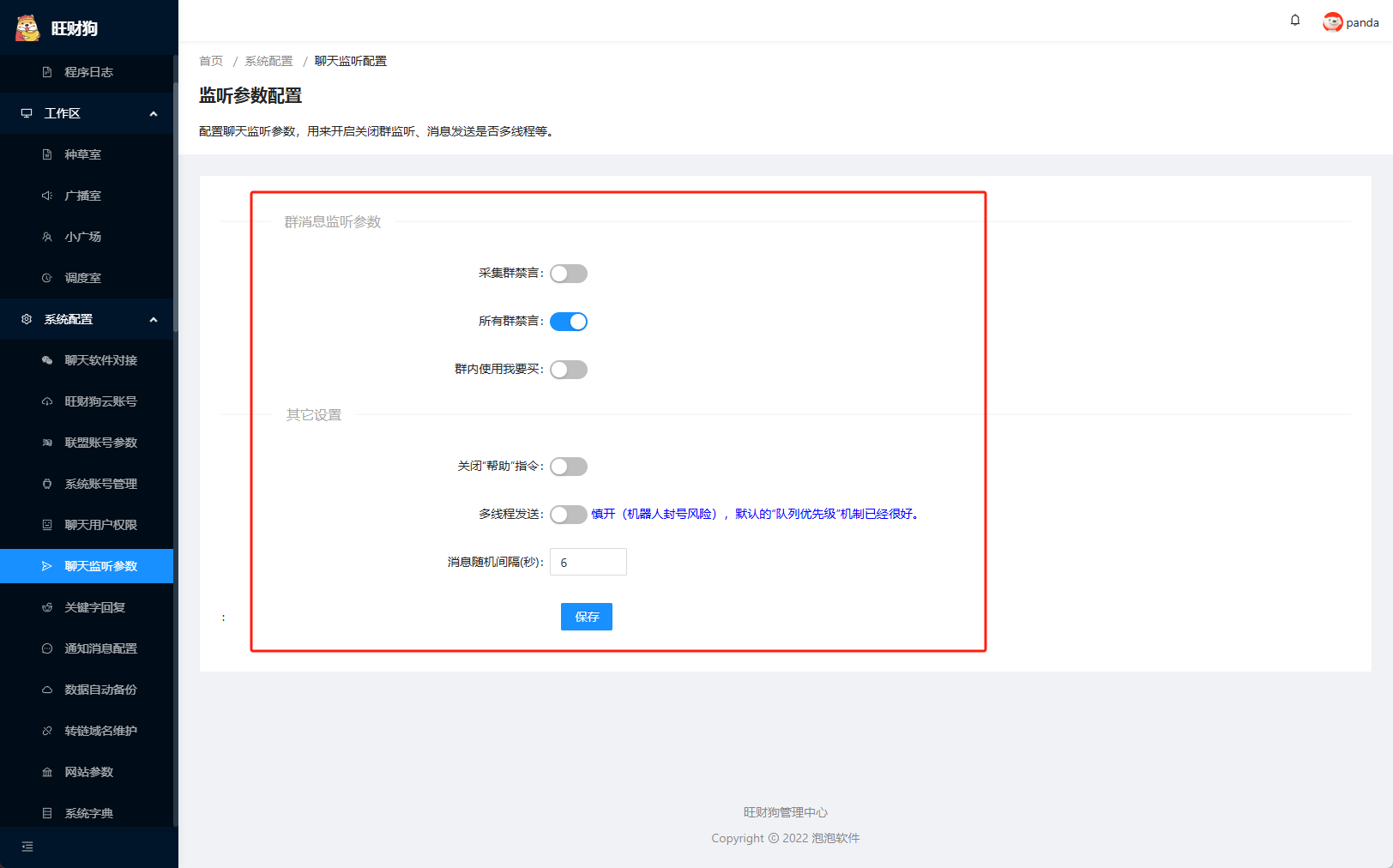Click the notification bell icon
The image size is (1393, 868).
pyautogui.click(x=1295, y=21)
